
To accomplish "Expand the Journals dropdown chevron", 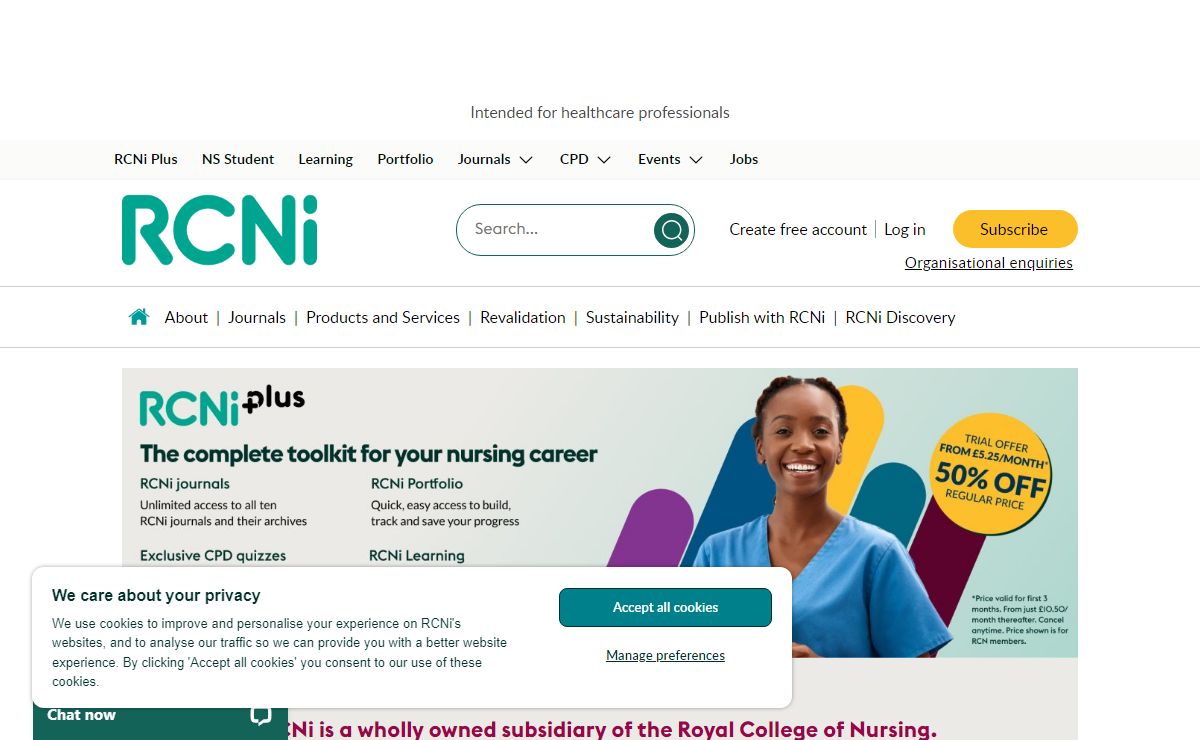I will 526,160.
